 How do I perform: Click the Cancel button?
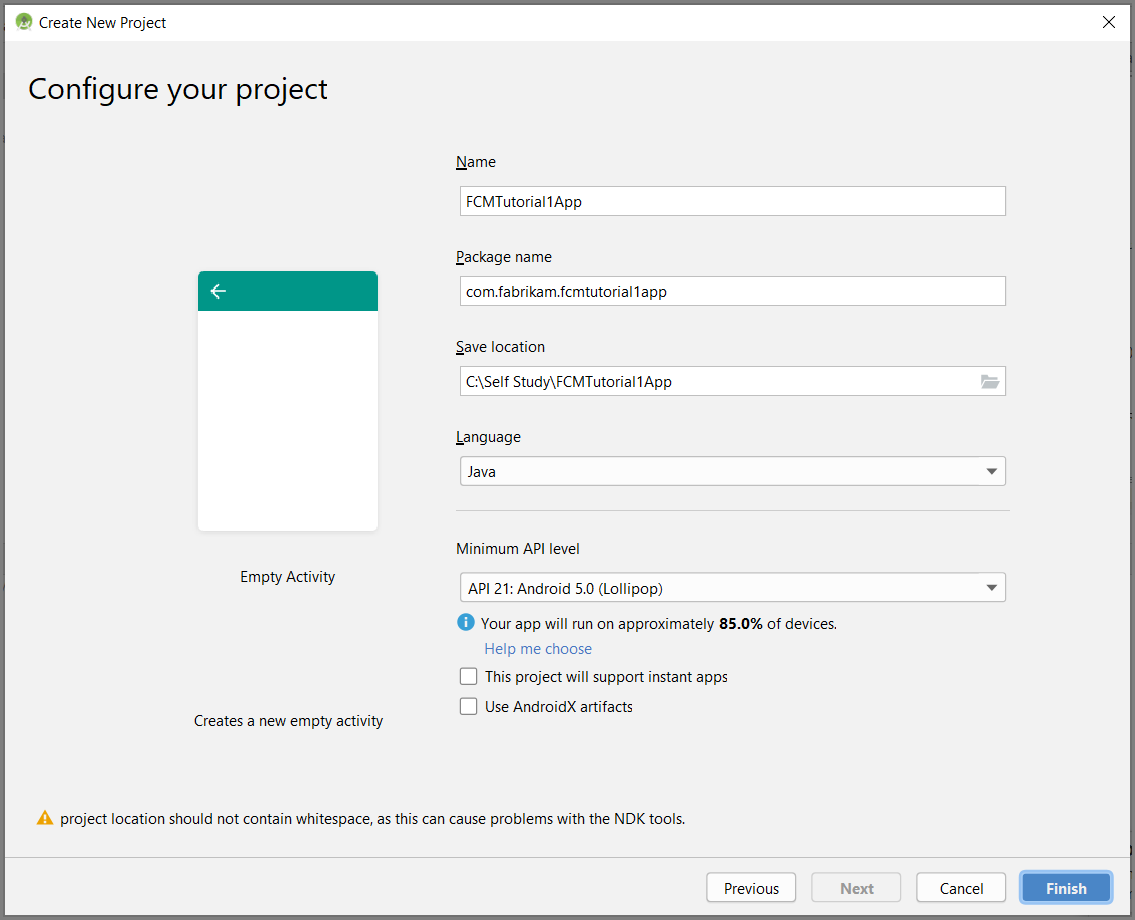click(960, 887)
